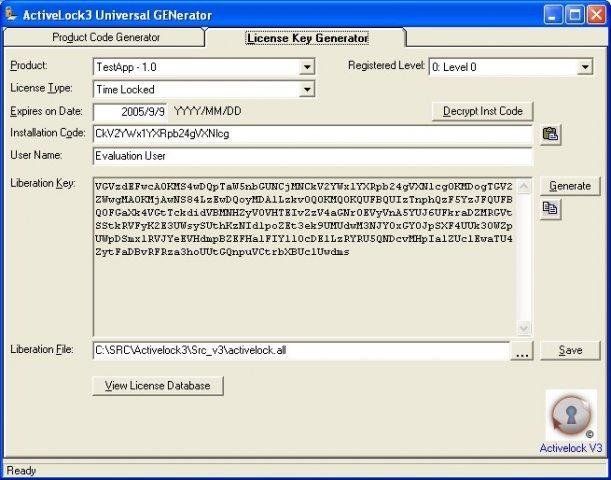Select the License Key Generator tab

click(307, 38)
